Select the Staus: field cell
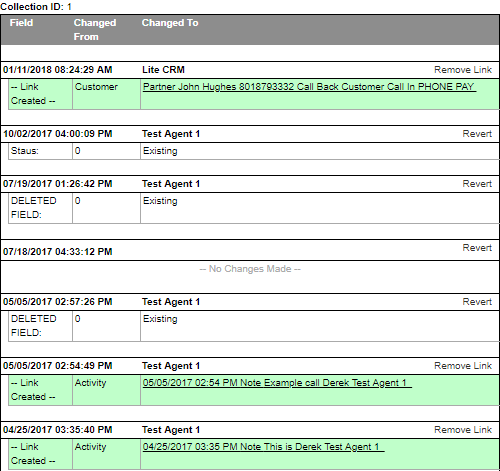 pos(40,151)
